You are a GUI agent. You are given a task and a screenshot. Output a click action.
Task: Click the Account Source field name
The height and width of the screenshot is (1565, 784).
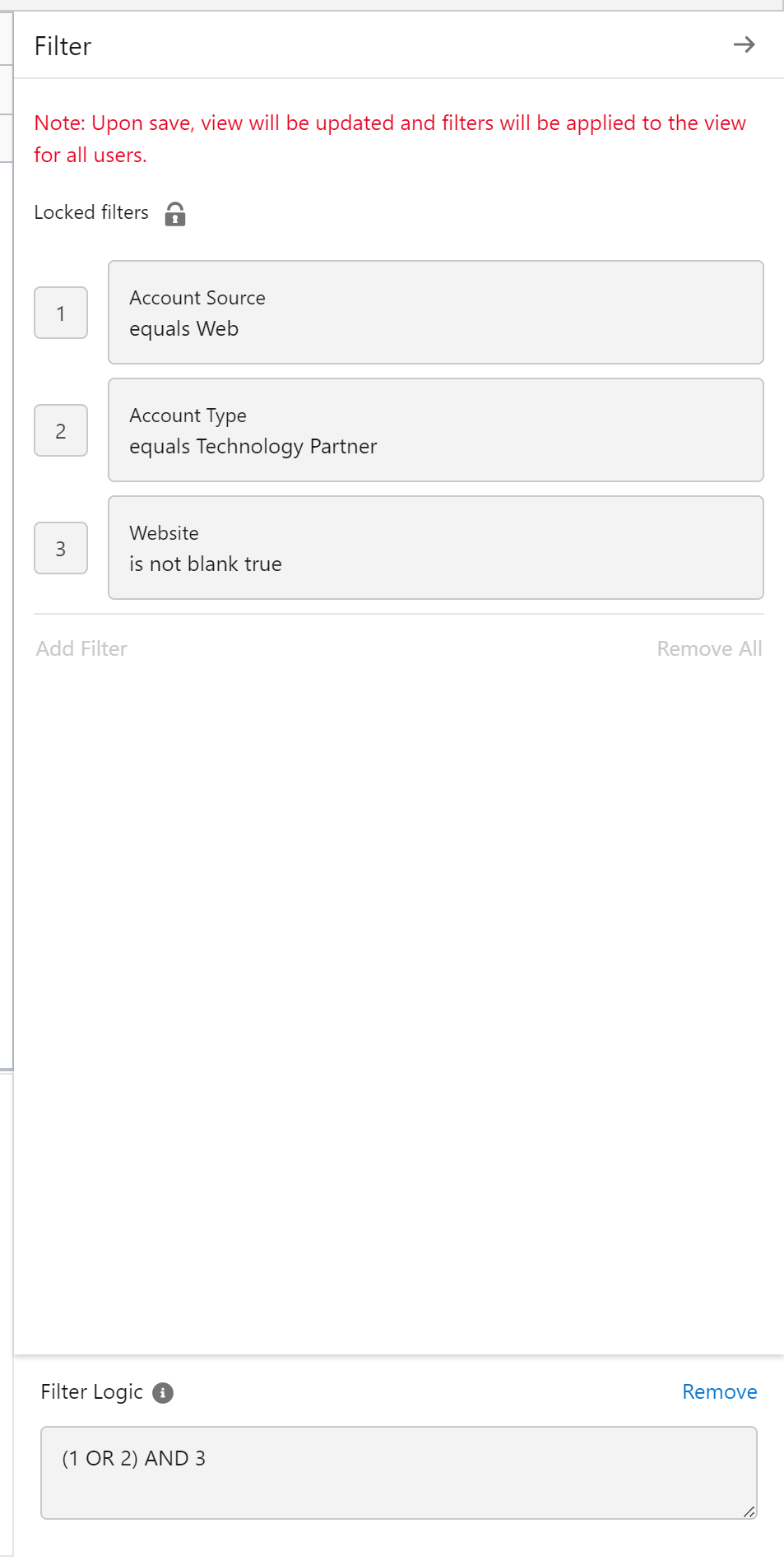tap(197, 298)
